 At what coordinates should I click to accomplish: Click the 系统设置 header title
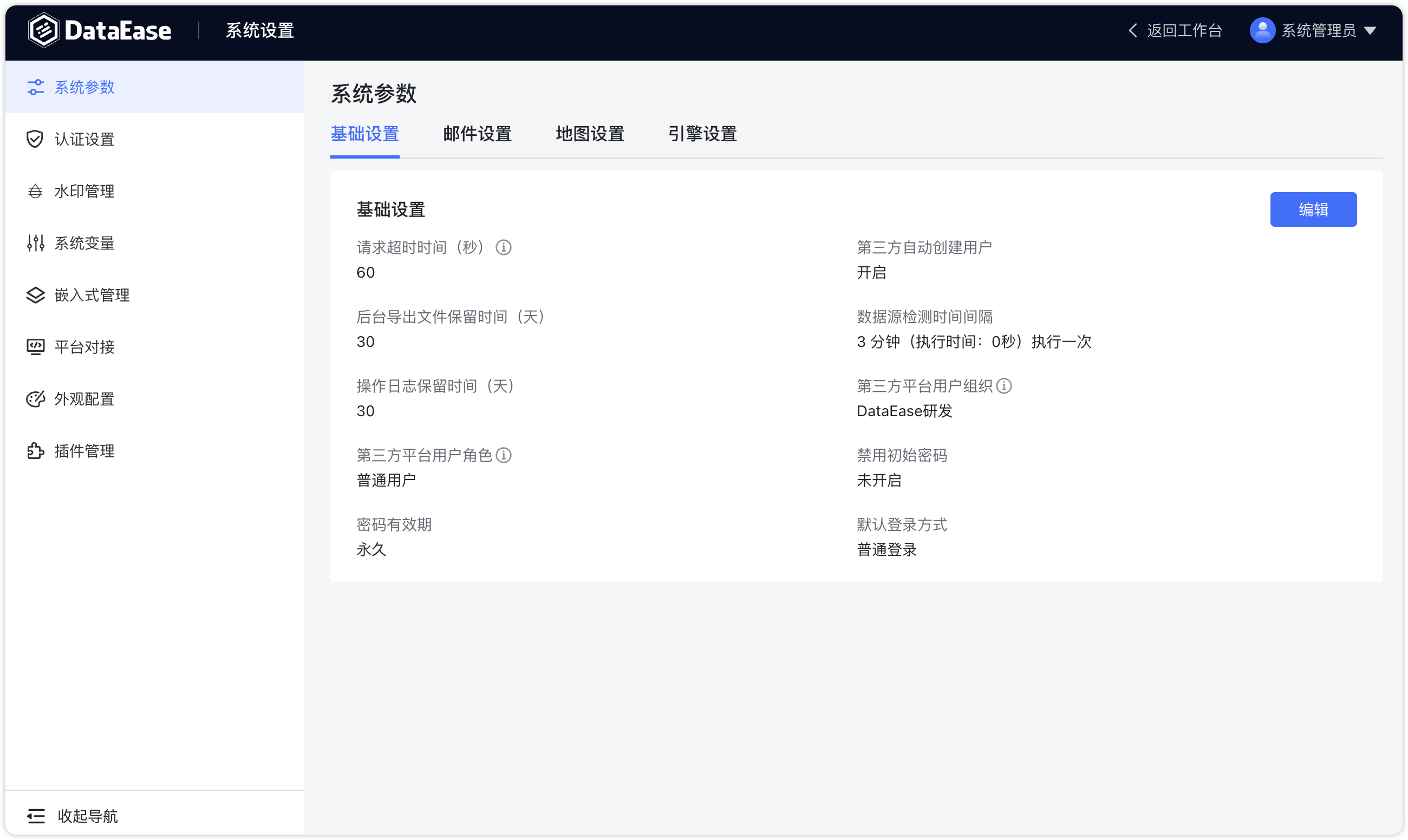coord(260,30)
